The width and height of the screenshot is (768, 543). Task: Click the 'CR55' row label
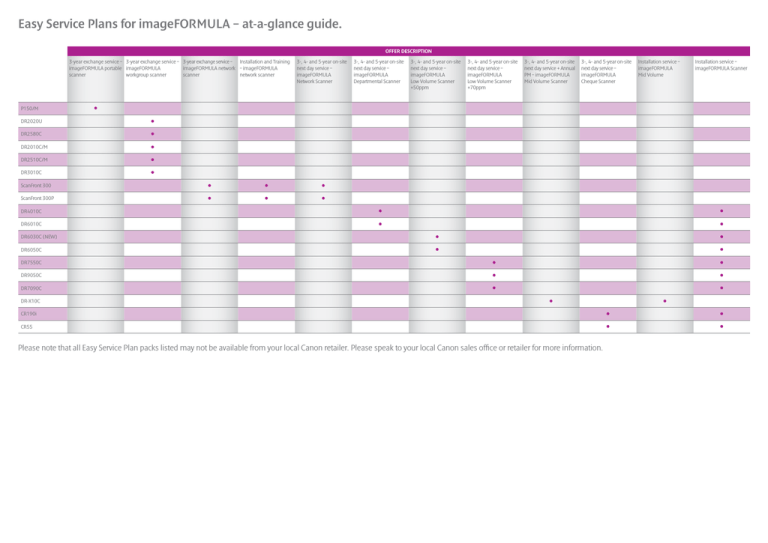tap(26, 327)
